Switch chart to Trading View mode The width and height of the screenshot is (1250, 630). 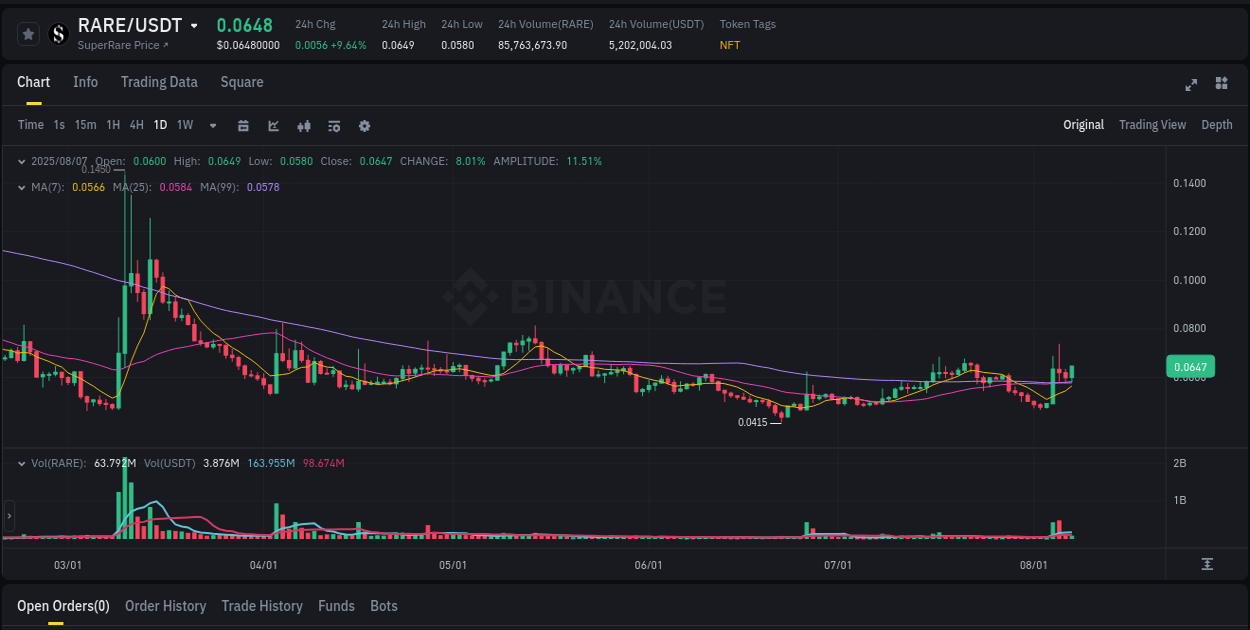[1152, 125]
